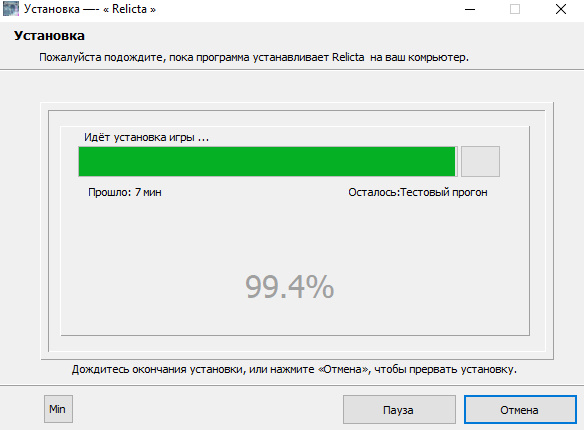Click the Прошло: 7 мин elapsed time label
584x430 pixels.
[125, 192]
